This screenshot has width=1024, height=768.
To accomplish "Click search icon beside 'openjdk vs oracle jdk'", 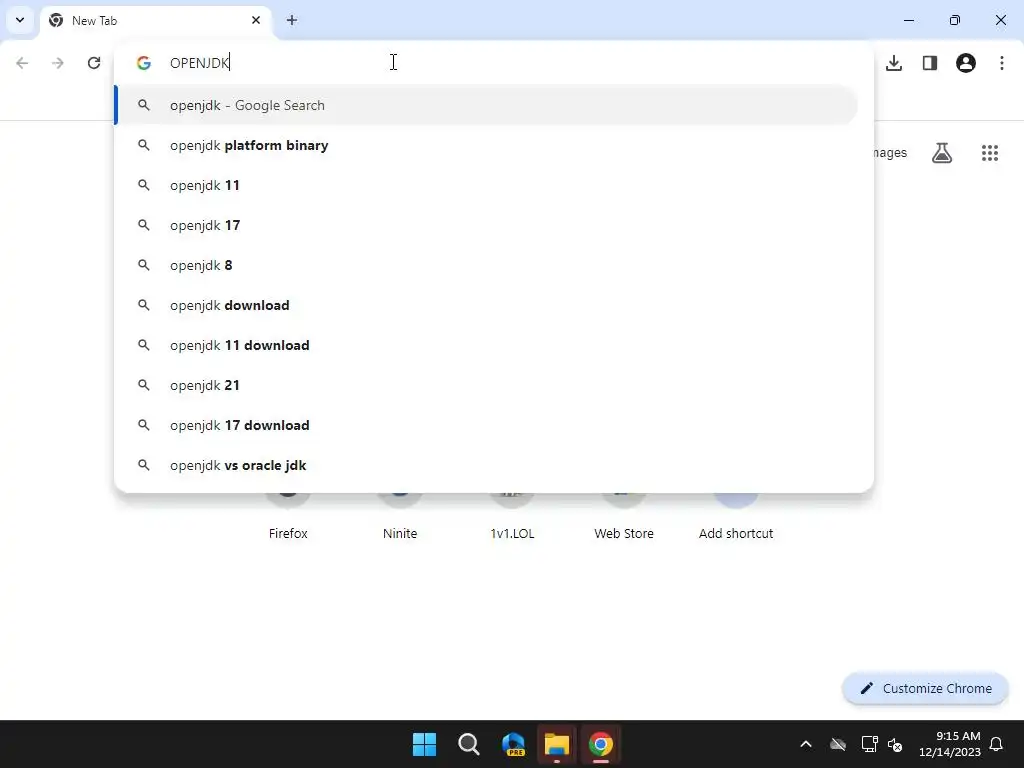I will pyautogui.click(x=144, y=465).
